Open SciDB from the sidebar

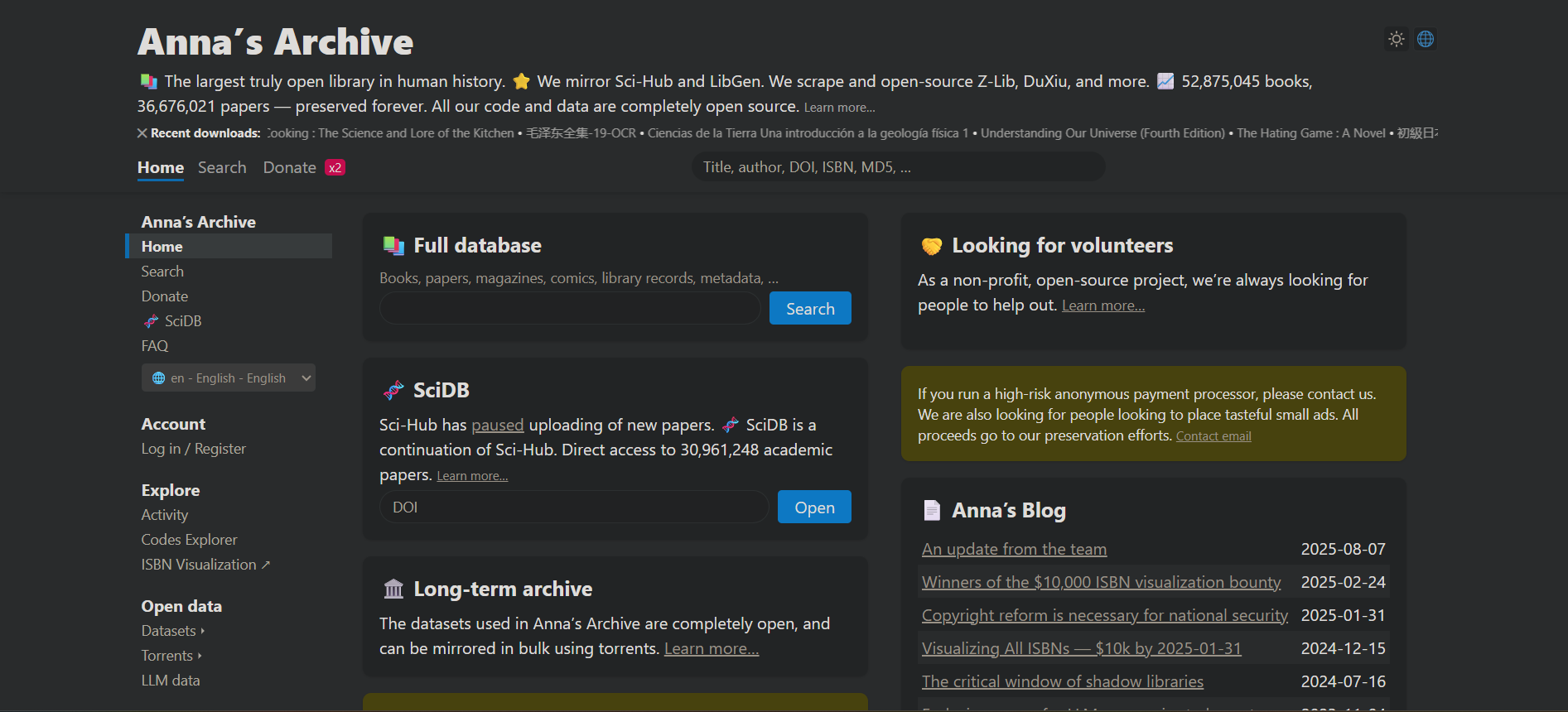pos(183,321)
